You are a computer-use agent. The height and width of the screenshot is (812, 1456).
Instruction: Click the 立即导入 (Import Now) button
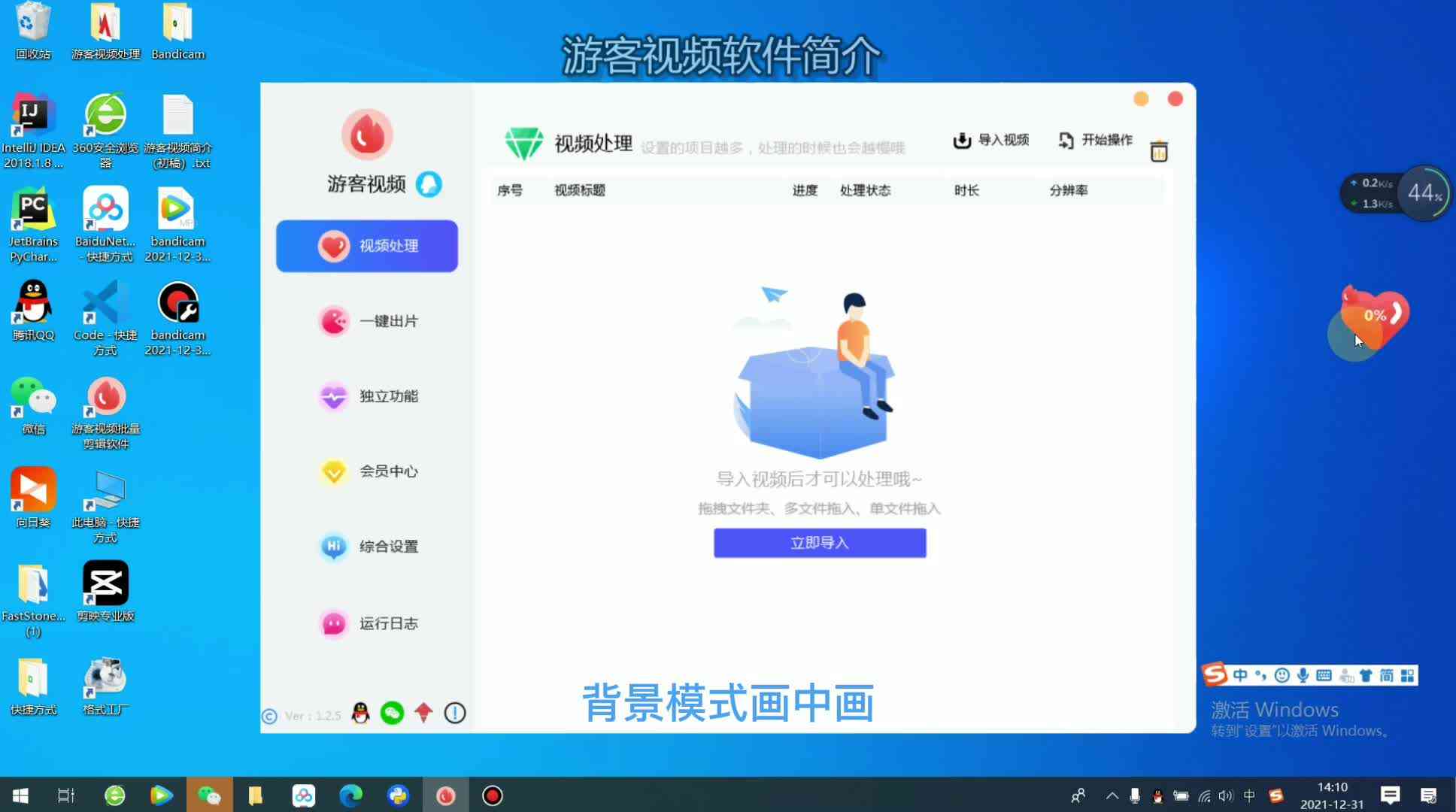click(x=819, y=541)
